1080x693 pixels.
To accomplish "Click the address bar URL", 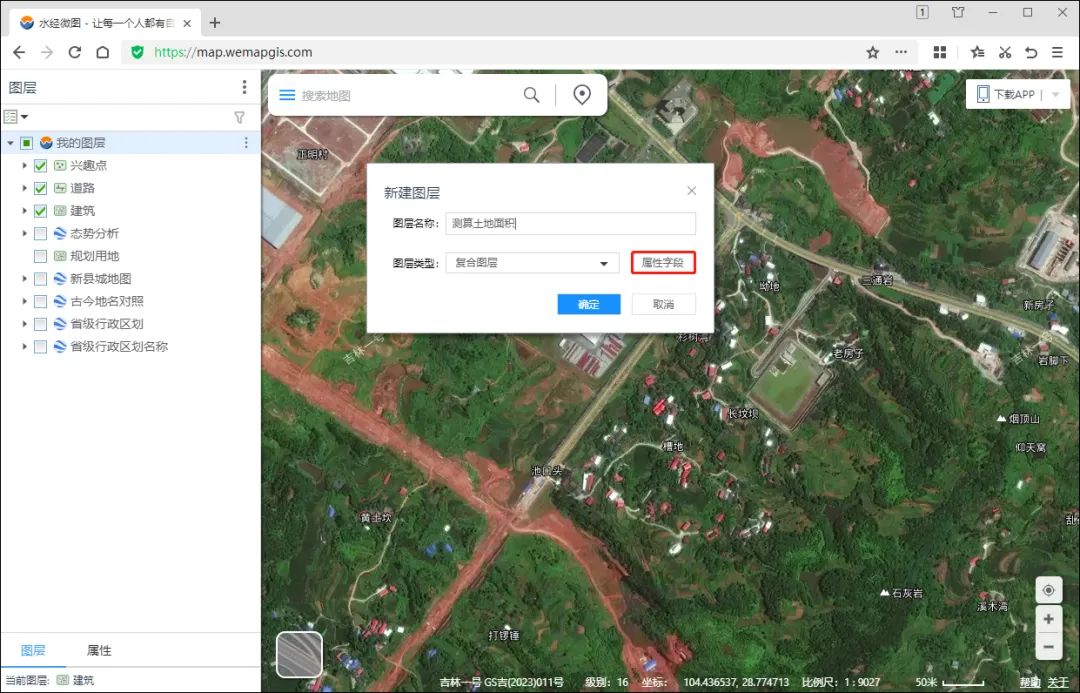I will pos(233,52).
